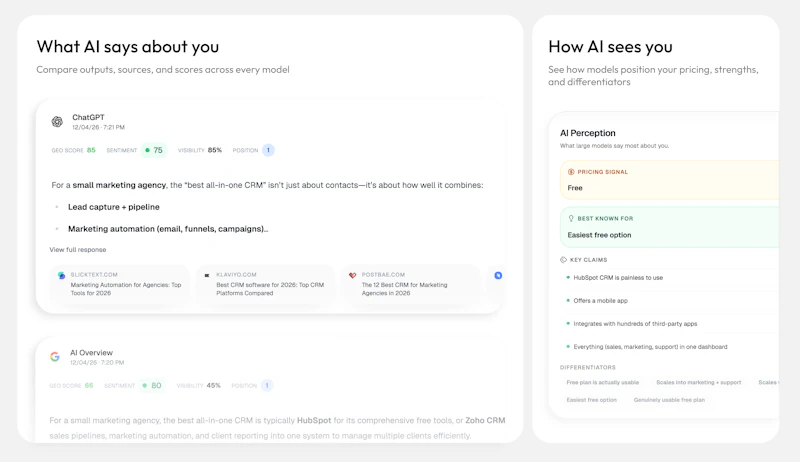Screen dimensions: 800x462
Task: Open View full response link
Action: [78, 249]
